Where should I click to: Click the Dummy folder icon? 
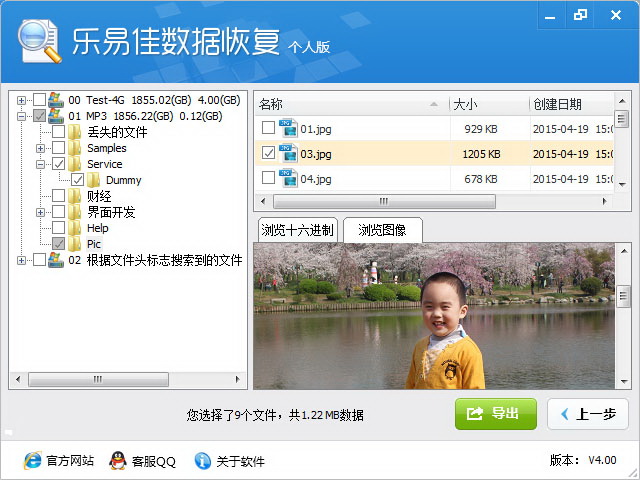93,180
